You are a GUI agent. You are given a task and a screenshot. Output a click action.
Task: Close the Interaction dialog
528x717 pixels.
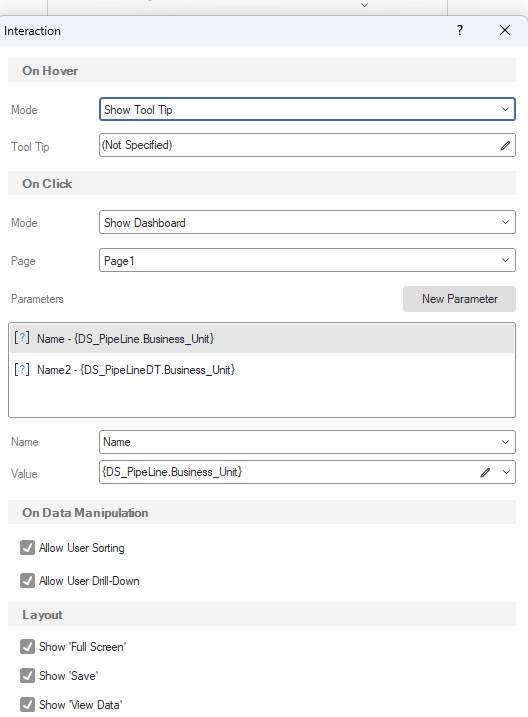[505, 30]
